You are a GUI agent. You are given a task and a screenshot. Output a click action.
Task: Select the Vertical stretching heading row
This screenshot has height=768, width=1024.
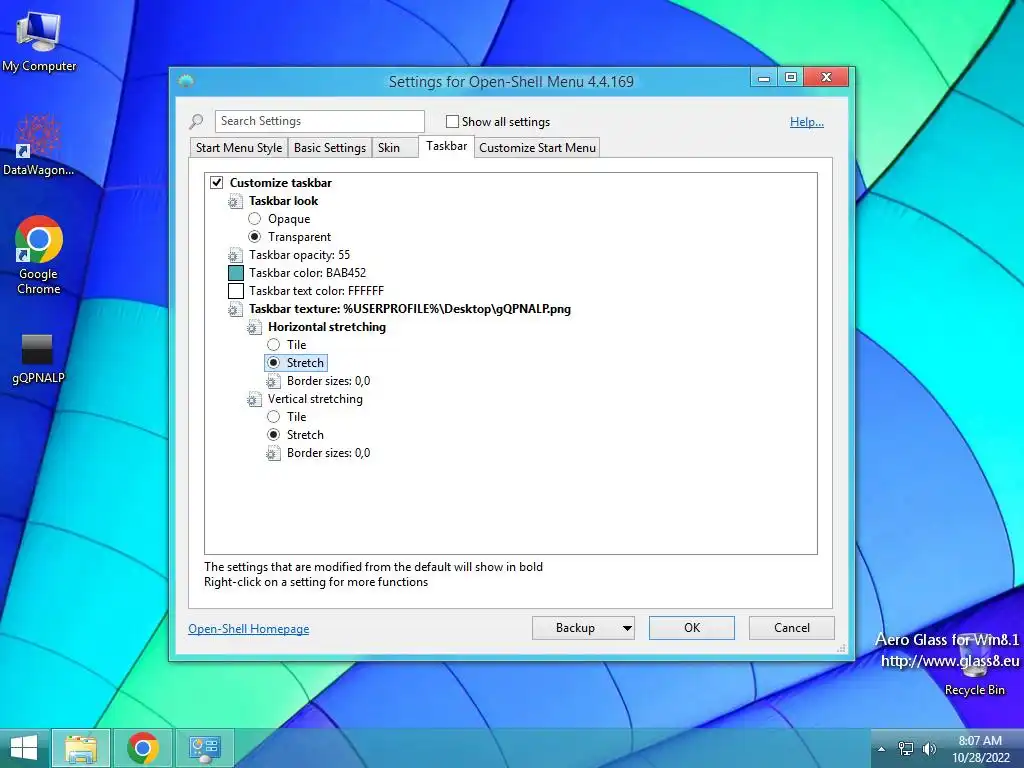pos(315,399)
